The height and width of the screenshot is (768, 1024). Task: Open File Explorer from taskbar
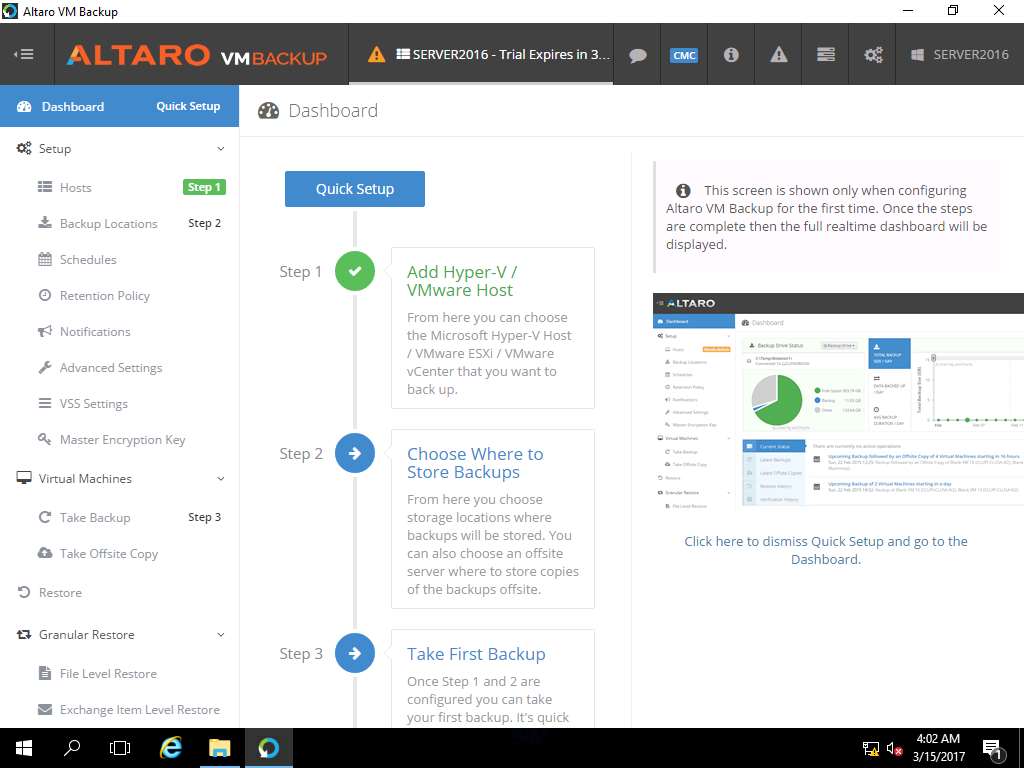pyautogui.click(x=219, y=748)
